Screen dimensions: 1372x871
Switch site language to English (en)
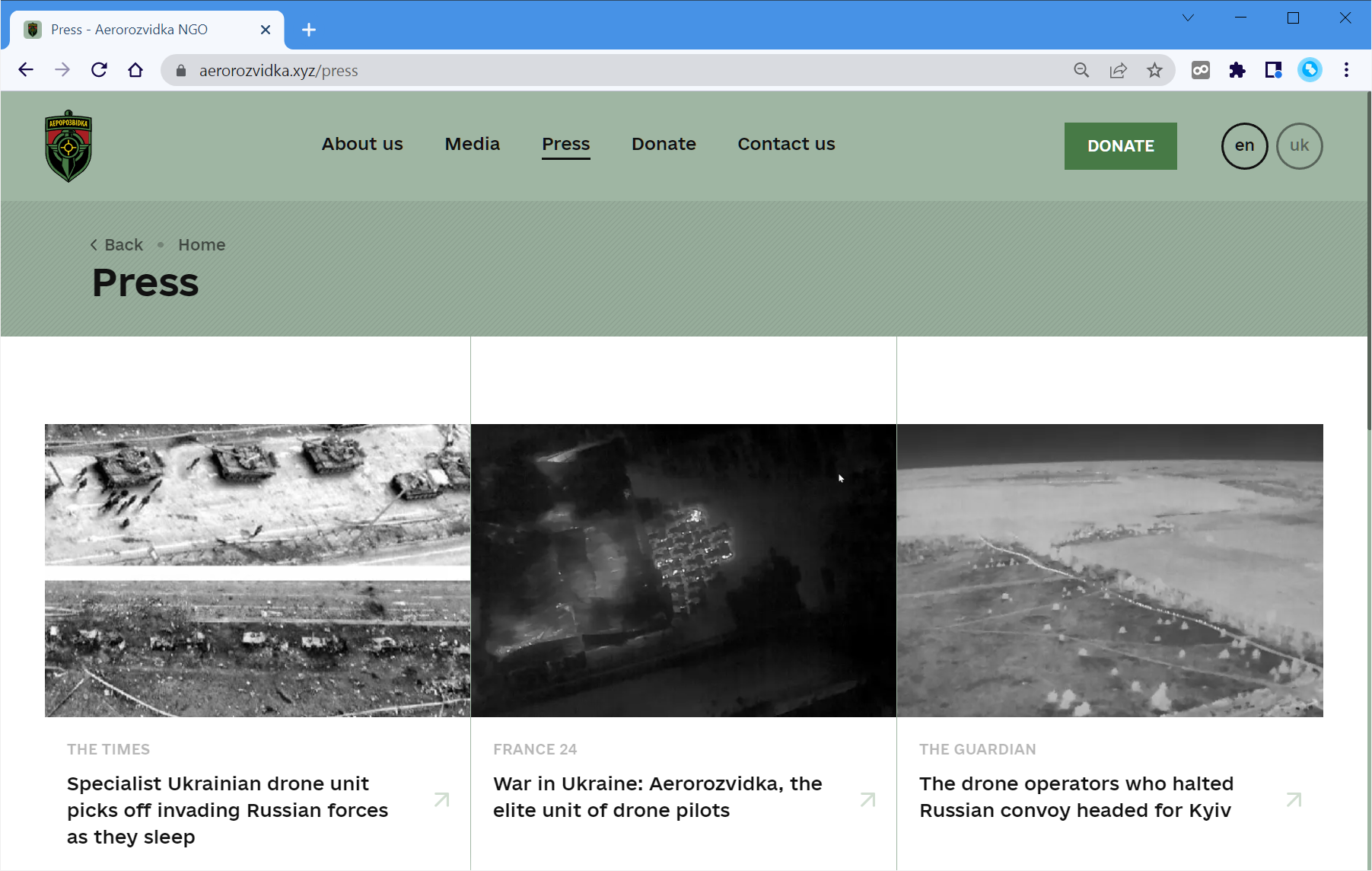(x=1244, y=145)
